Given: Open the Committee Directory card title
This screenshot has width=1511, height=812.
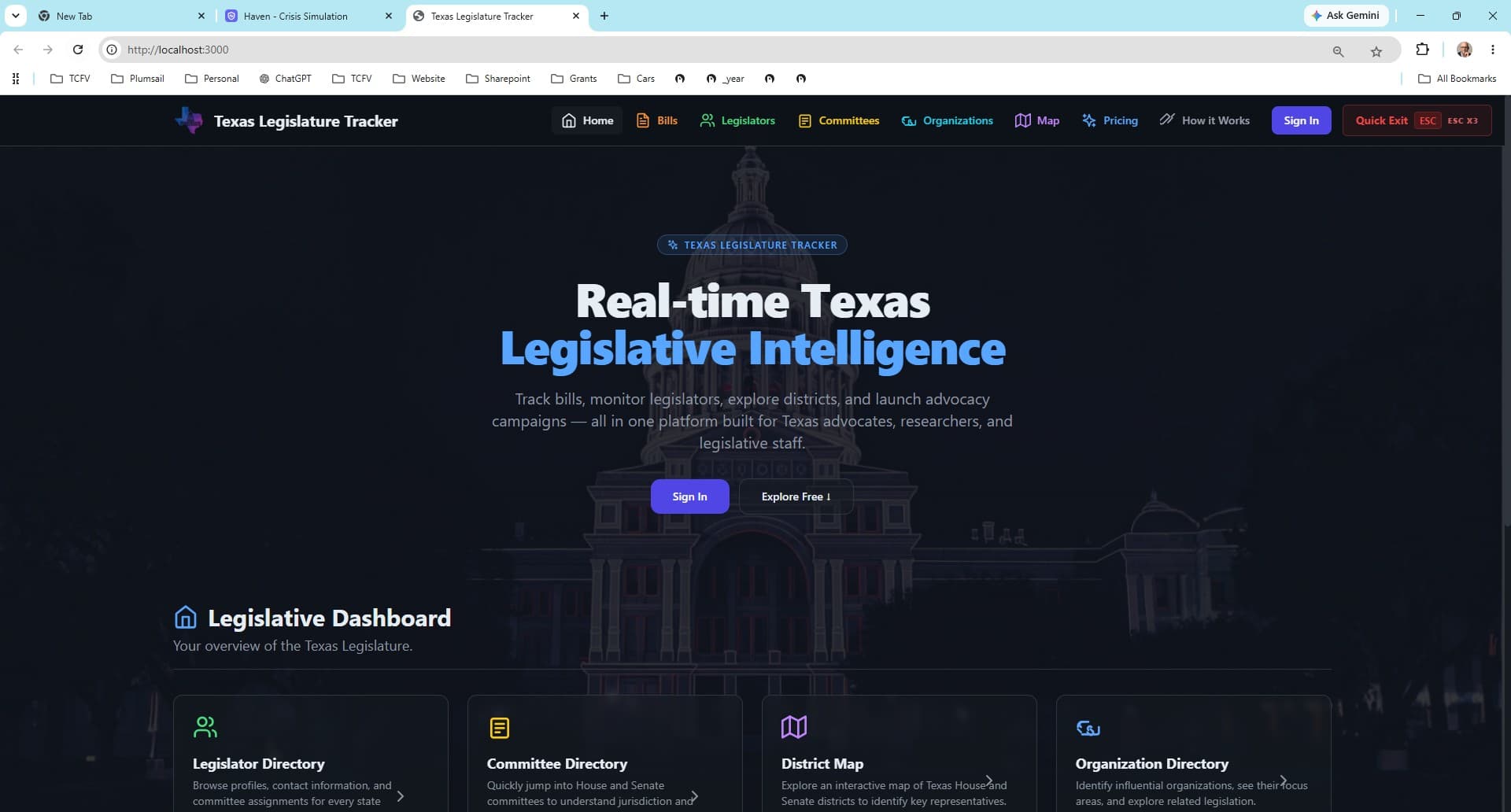Looking at the screenshot, I should (x=557, y=763).
